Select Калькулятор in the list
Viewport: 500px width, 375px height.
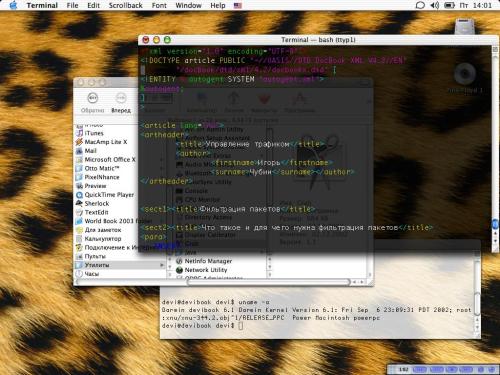point(103,239)
